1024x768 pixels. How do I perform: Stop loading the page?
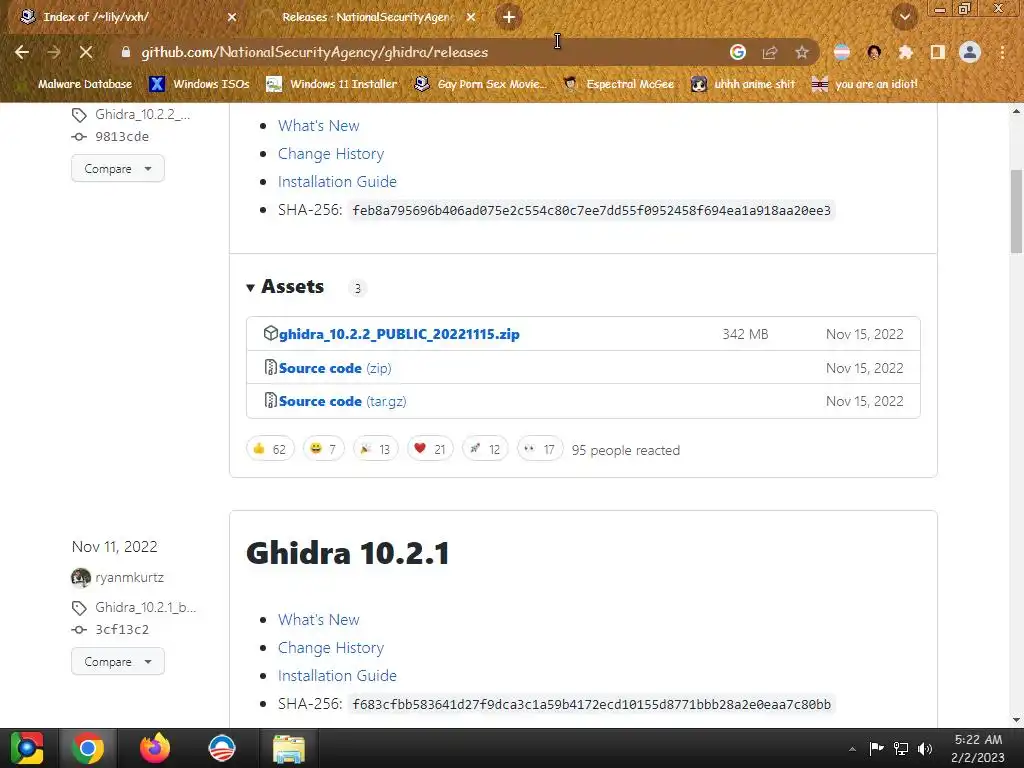(86, 52)
